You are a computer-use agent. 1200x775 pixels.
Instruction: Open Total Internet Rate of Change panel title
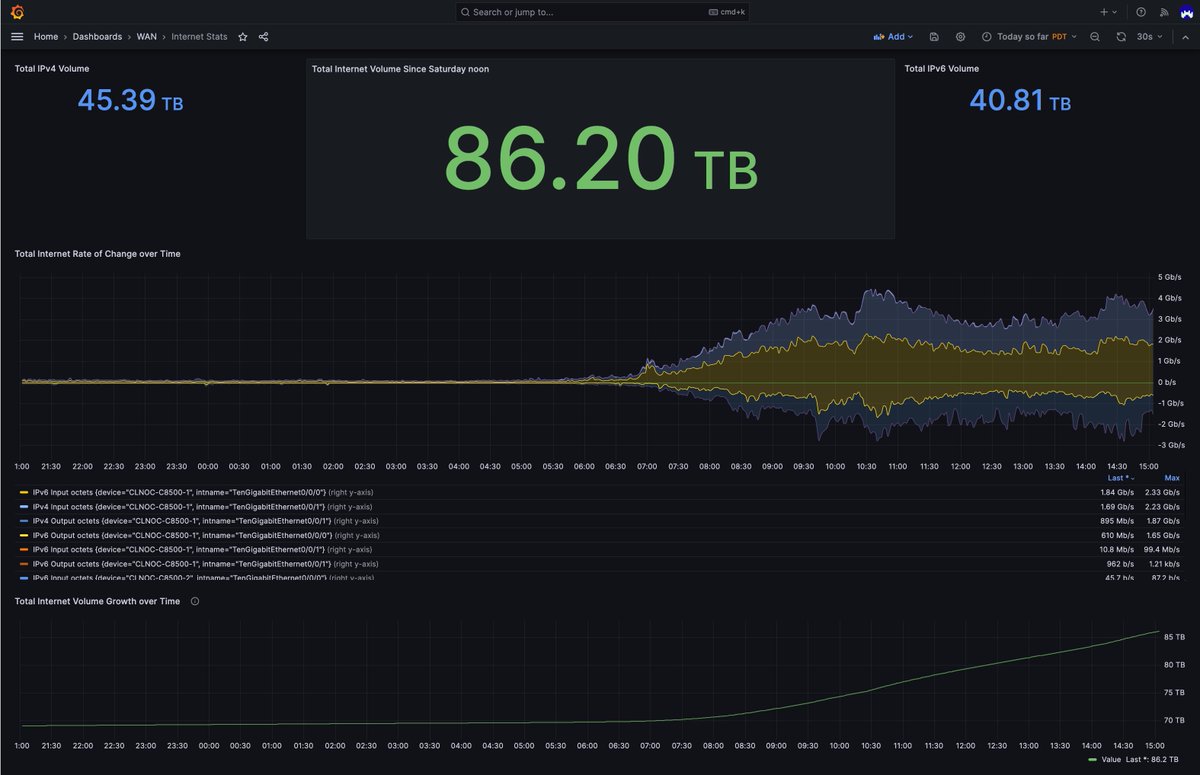pyautogui.click(x=97, y=254)
